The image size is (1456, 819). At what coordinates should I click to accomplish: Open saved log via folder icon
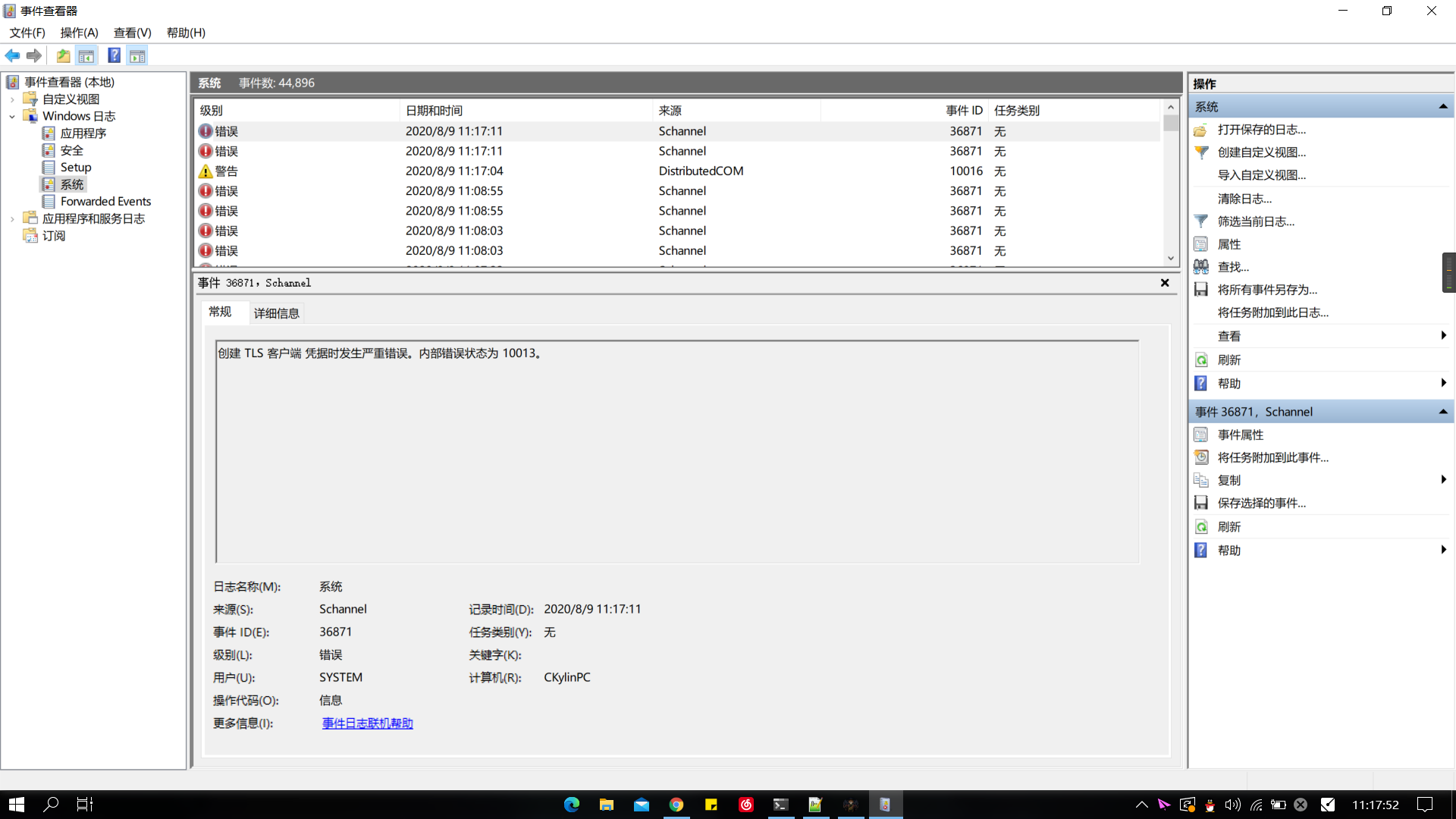(1201, 130)
